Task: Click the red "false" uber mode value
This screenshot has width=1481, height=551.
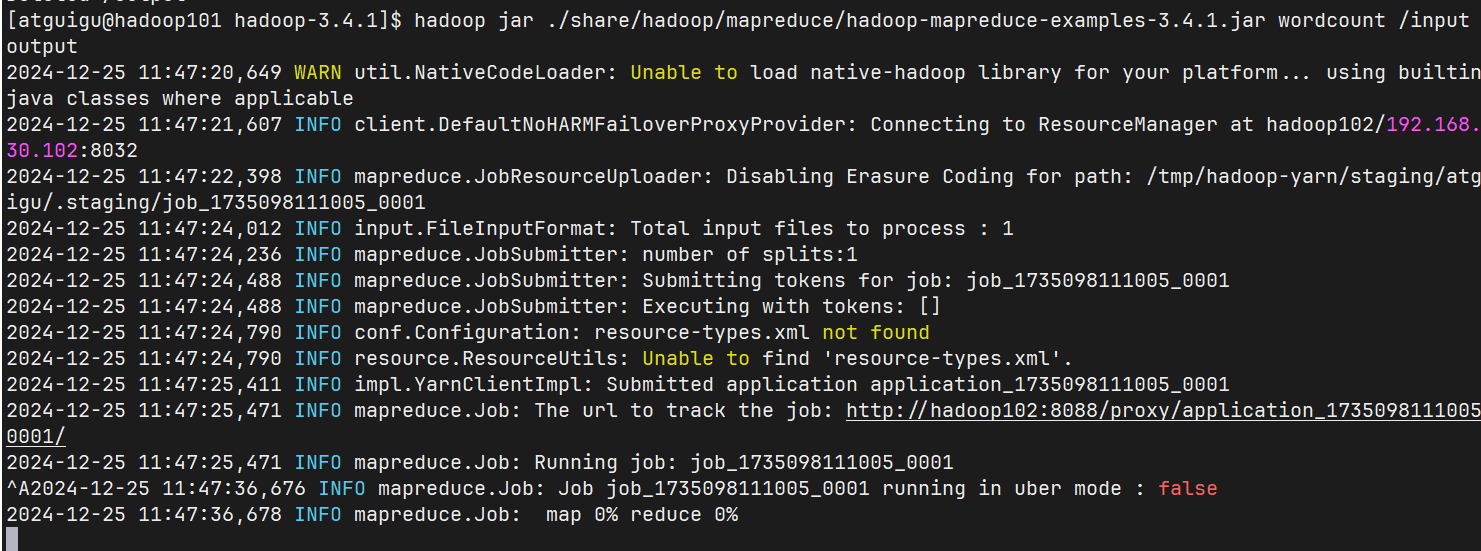Action: (x=1188, y=489)
